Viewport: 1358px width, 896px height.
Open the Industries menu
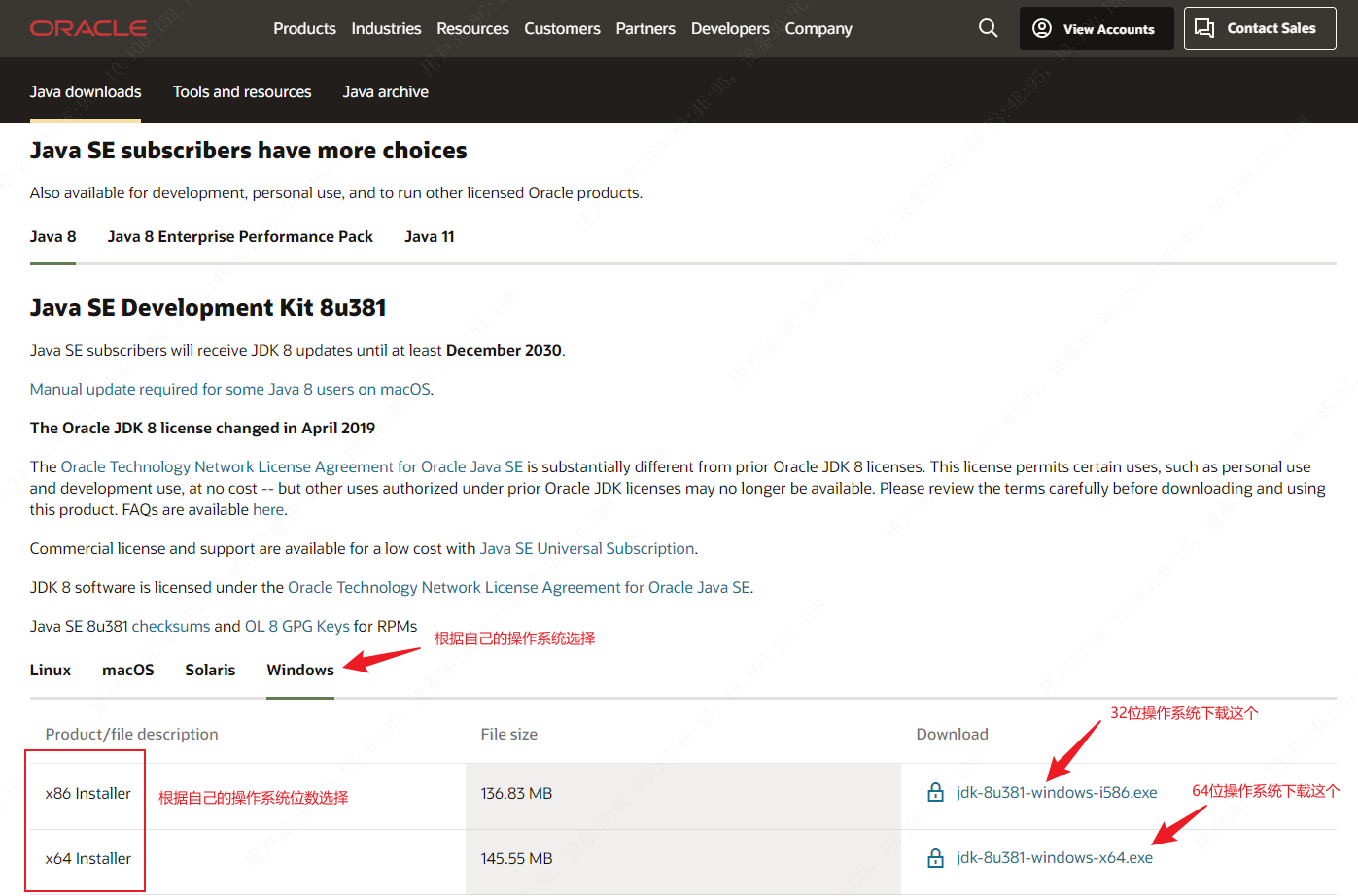click(386, 29)
